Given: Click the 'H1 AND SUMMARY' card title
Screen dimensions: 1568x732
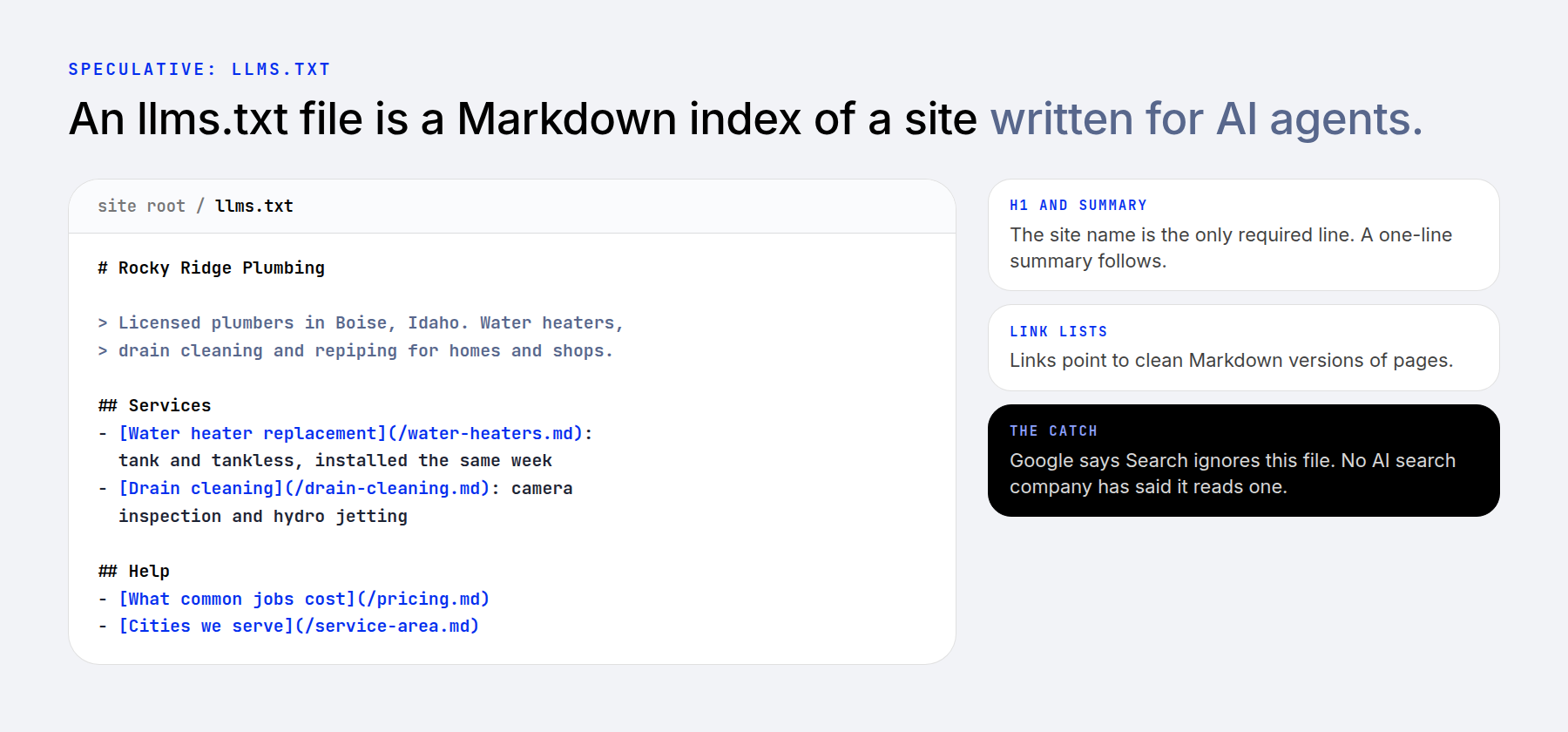Looking at the screenshot, I should click(1078, 206).
